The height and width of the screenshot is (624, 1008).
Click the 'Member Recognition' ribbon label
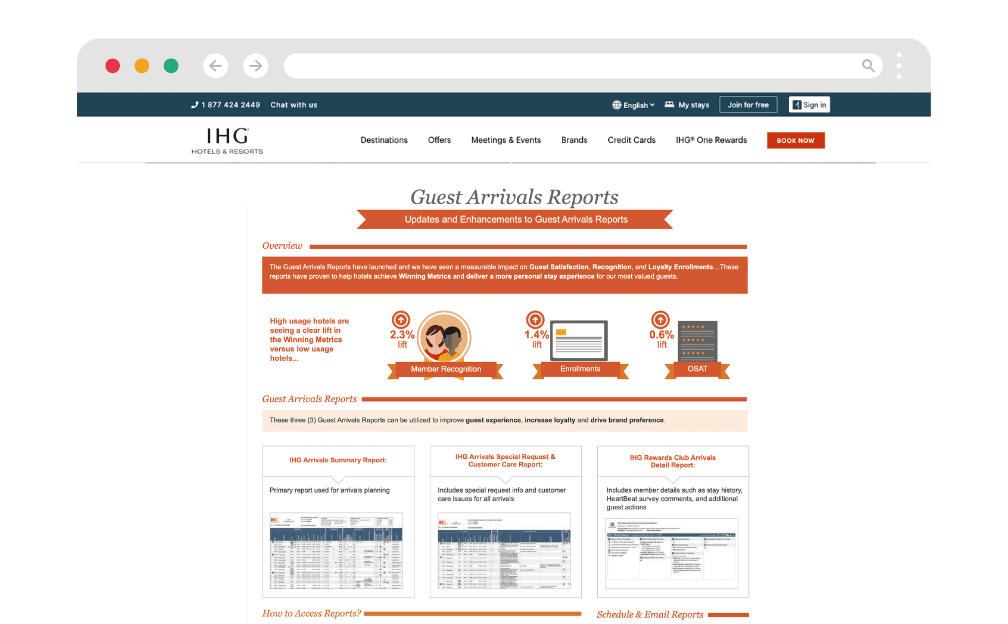point(446,369)
